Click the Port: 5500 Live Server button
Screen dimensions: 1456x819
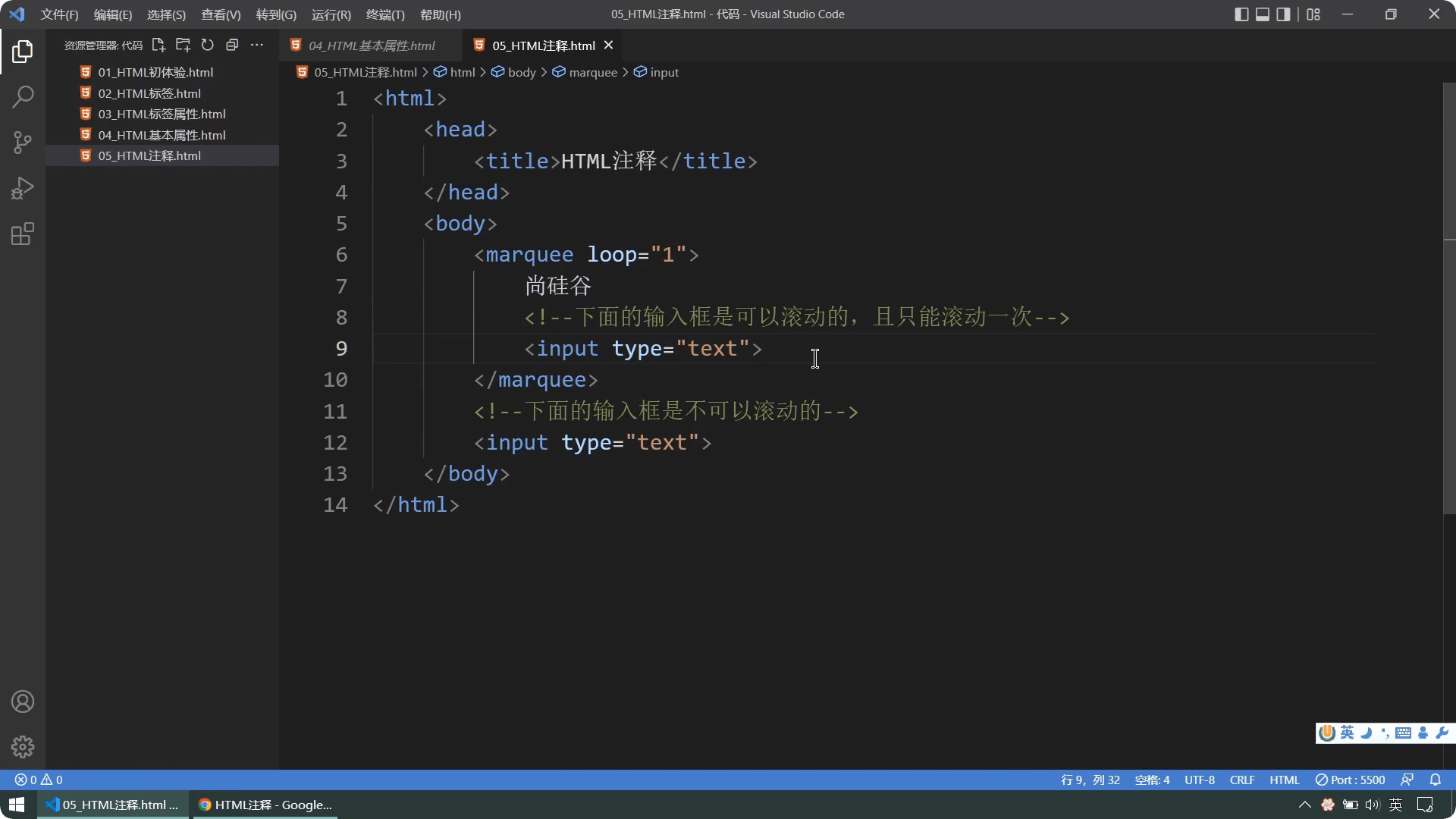click(1350, 780)
